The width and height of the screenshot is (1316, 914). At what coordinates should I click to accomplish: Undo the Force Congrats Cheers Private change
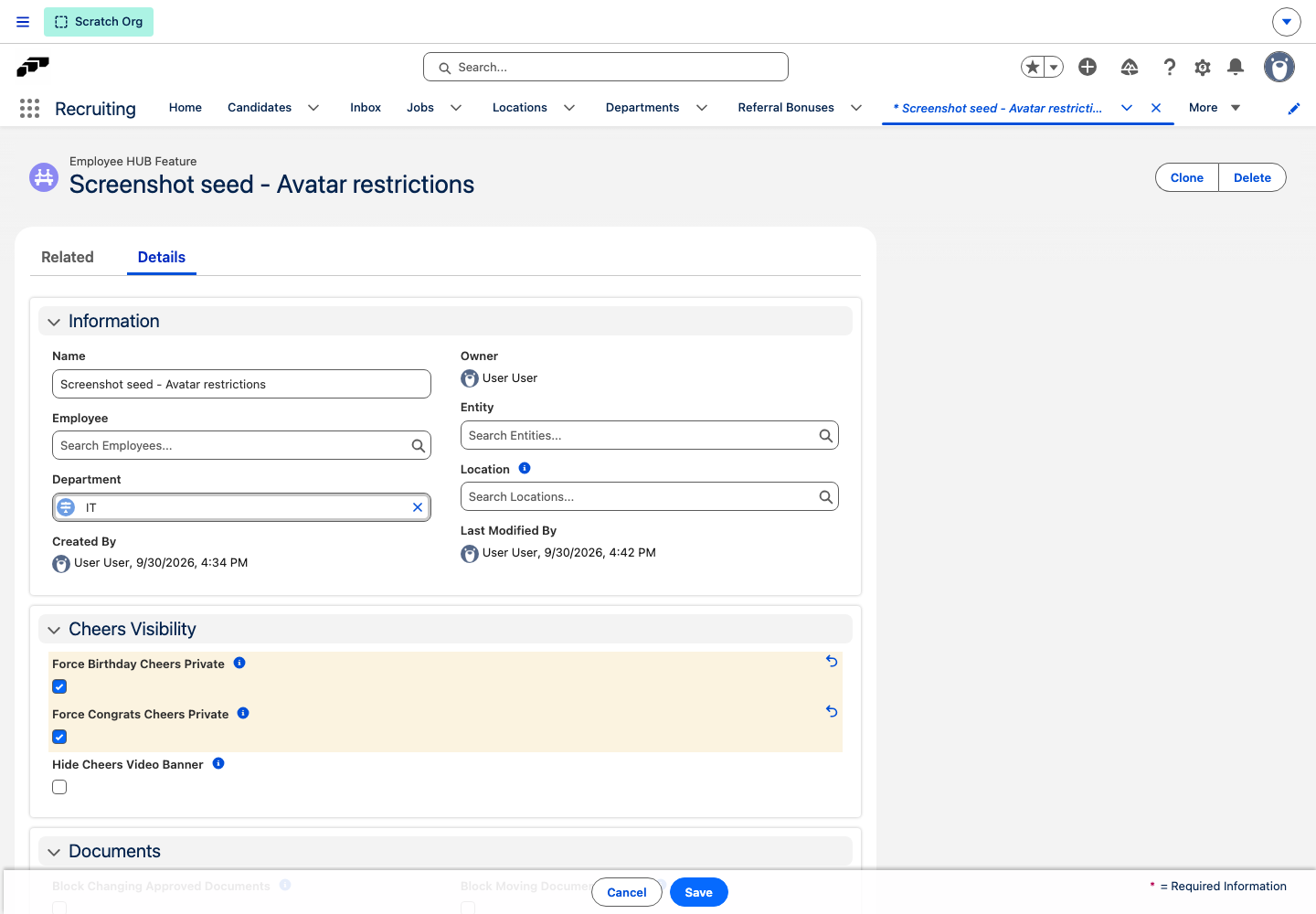click(832, 711)
